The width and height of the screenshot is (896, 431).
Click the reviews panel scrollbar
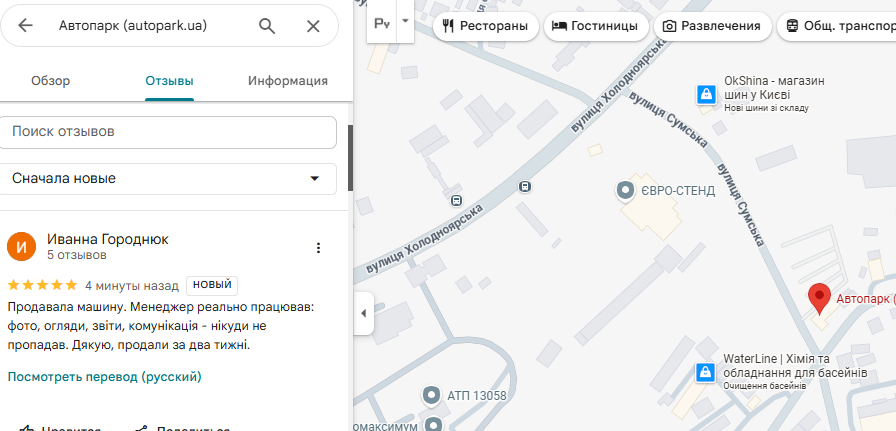coord(350,158)
